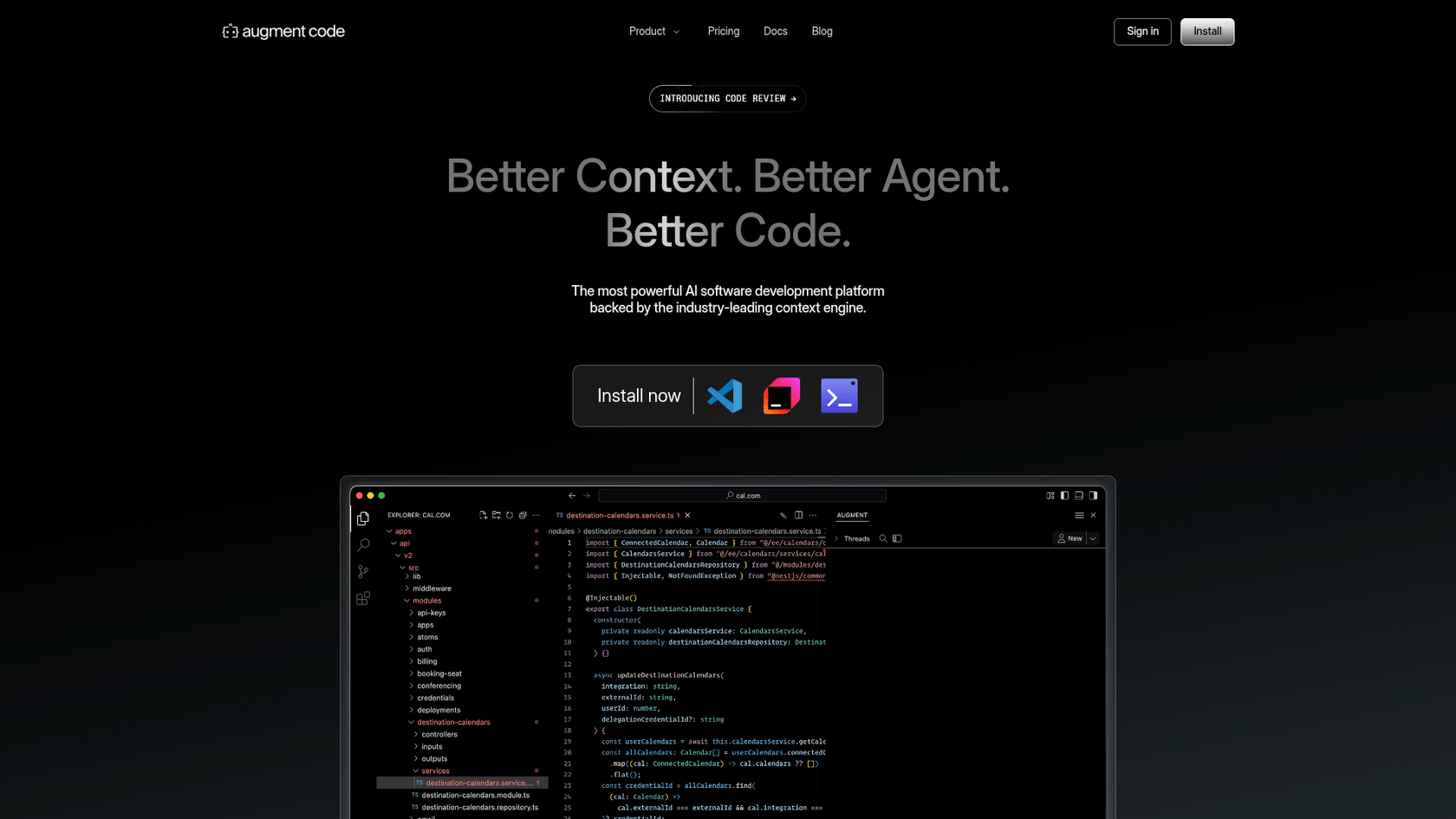Open the Source Control view icon
The height and width of the screenshot is (819, 1456).
click(363, 571)
